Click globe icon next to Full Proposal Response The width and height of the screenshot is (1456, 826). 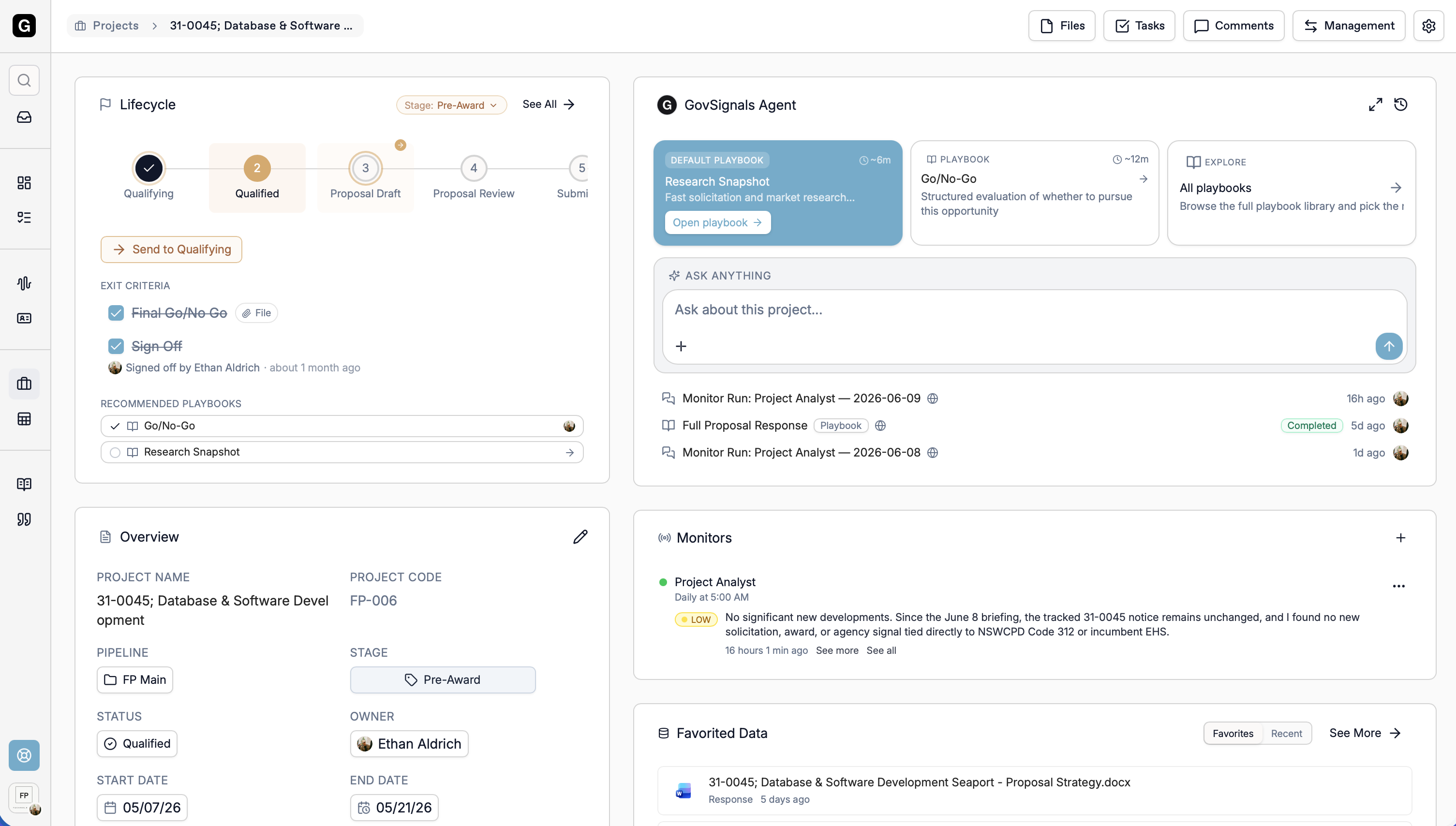(x=880, y=426)
